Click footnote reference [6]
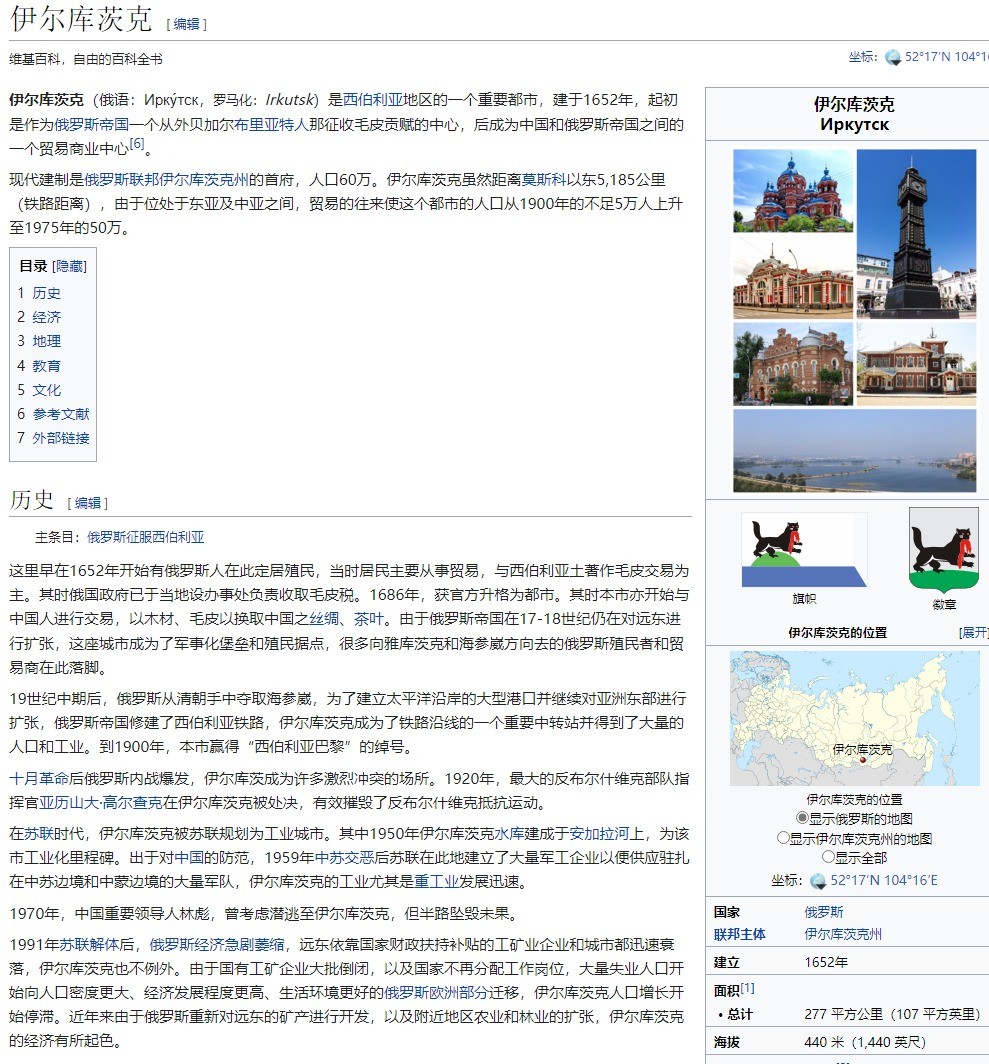The height and width of the screenshot is (1064, 989). click(136, 143)
